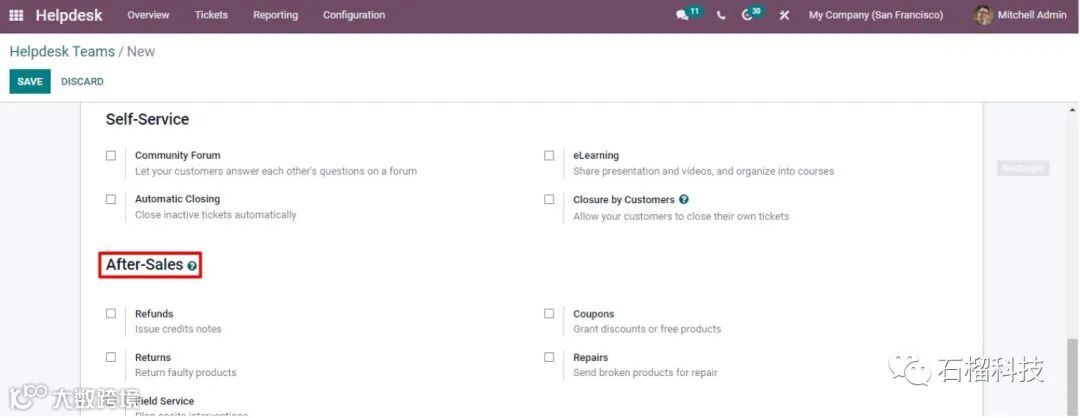
Task: Expand the Configuration menu
Action: tap(354, 15)
